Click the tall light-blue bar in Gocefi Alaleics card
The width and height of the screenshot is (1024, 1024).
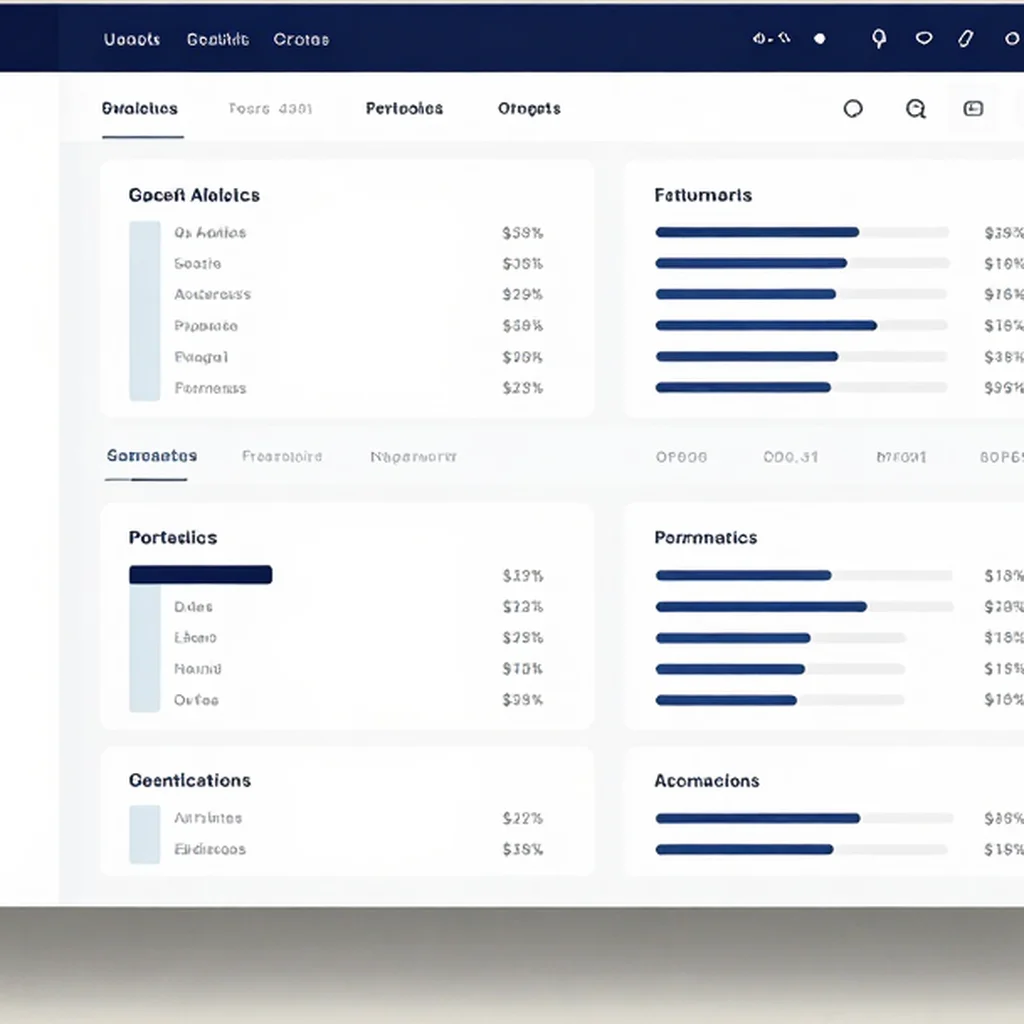pyautogui.click(x=145, y=311)
